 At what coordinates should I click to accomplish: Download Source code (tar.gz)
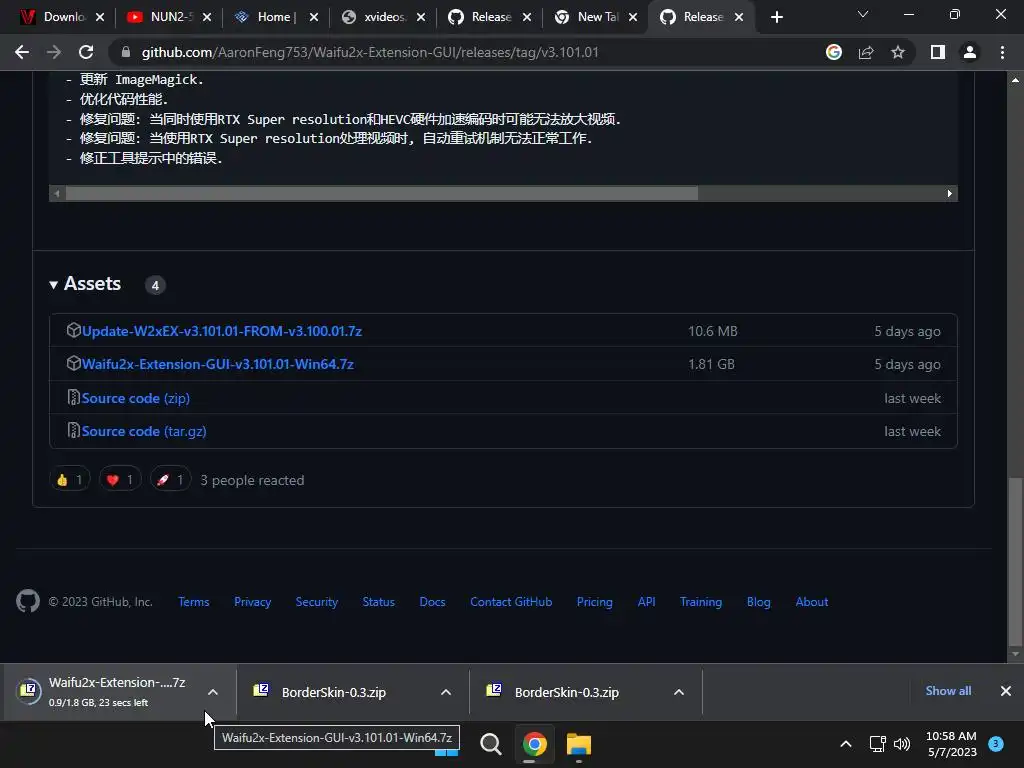pyautogui.click(x=144, y=432)
